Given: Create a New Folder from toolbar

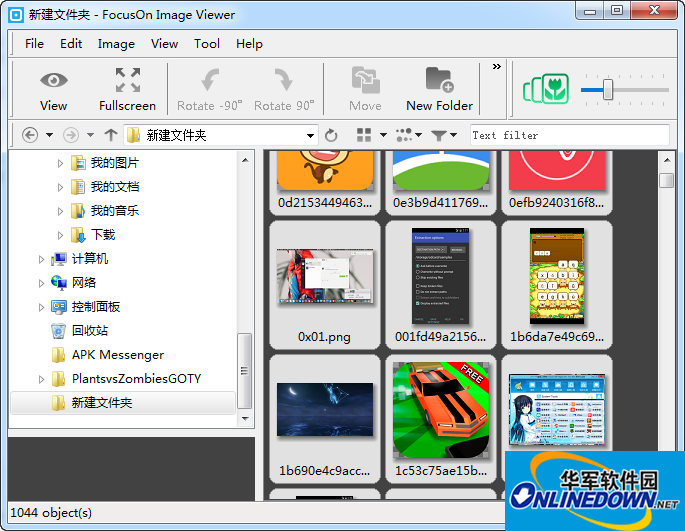Looking at the screenshot, I should click(439, 90).
